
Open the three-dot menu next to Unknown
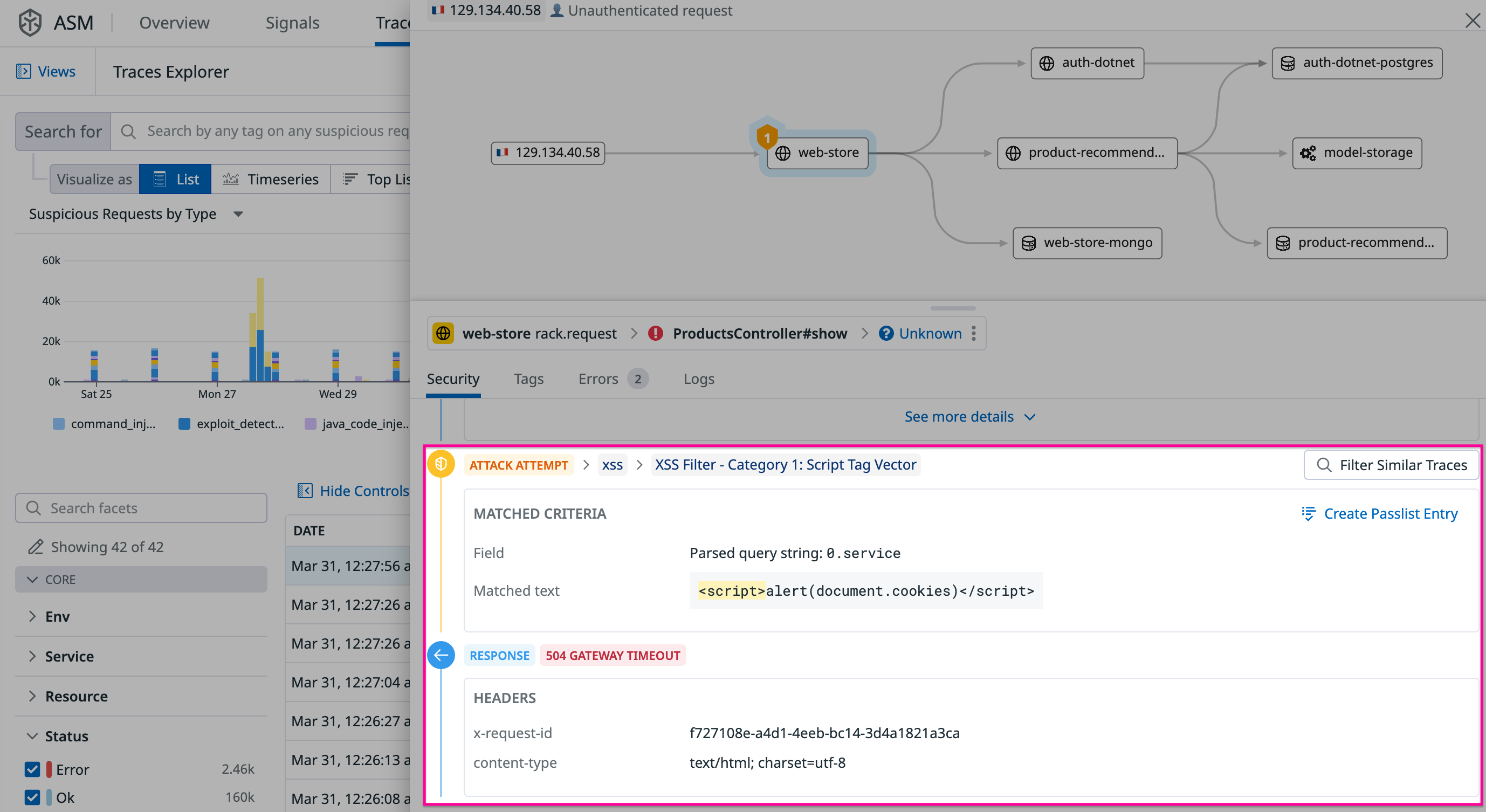[974, 333]
